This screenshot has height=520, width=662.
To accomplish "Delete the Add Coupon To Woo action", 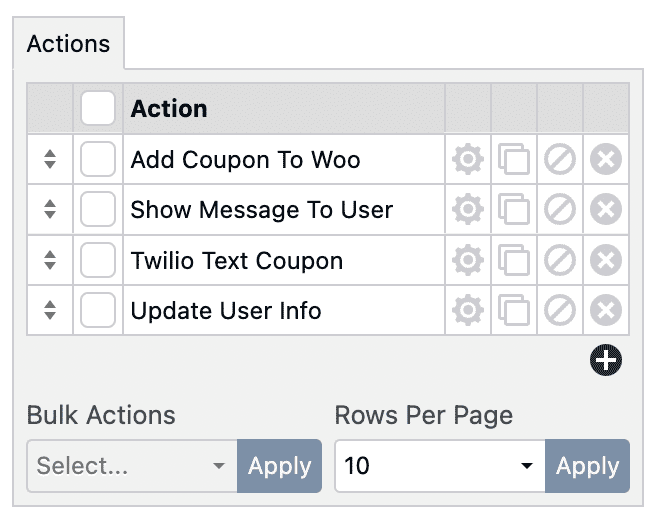I will [x=606, y=160].
